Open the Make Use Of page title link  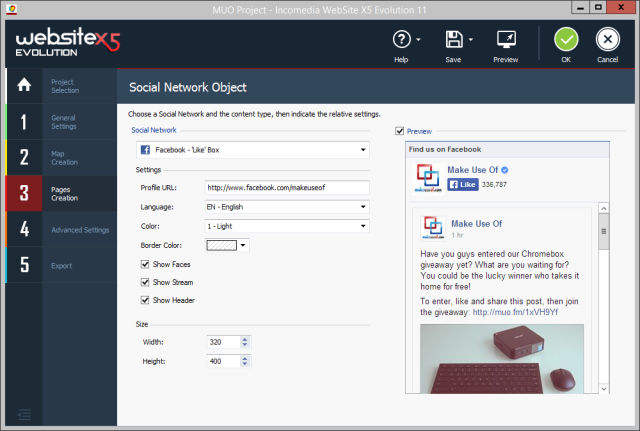point(473,170)
